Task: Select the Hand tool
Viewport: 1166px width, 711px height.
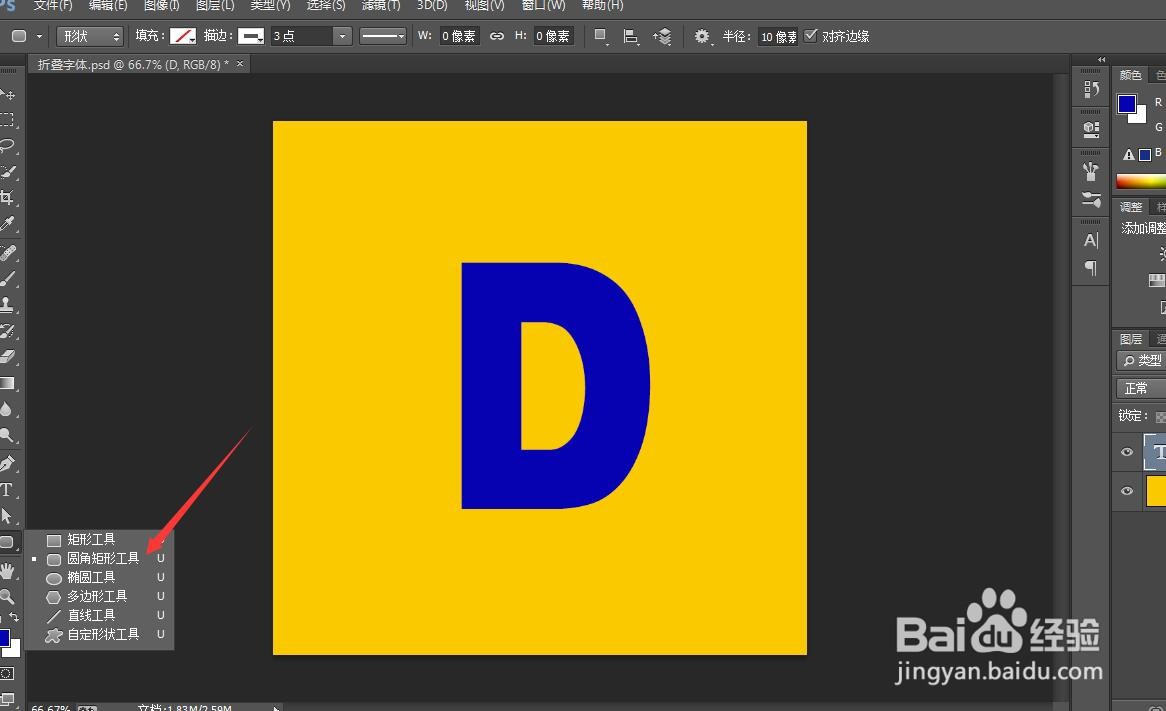Action: 7,571
